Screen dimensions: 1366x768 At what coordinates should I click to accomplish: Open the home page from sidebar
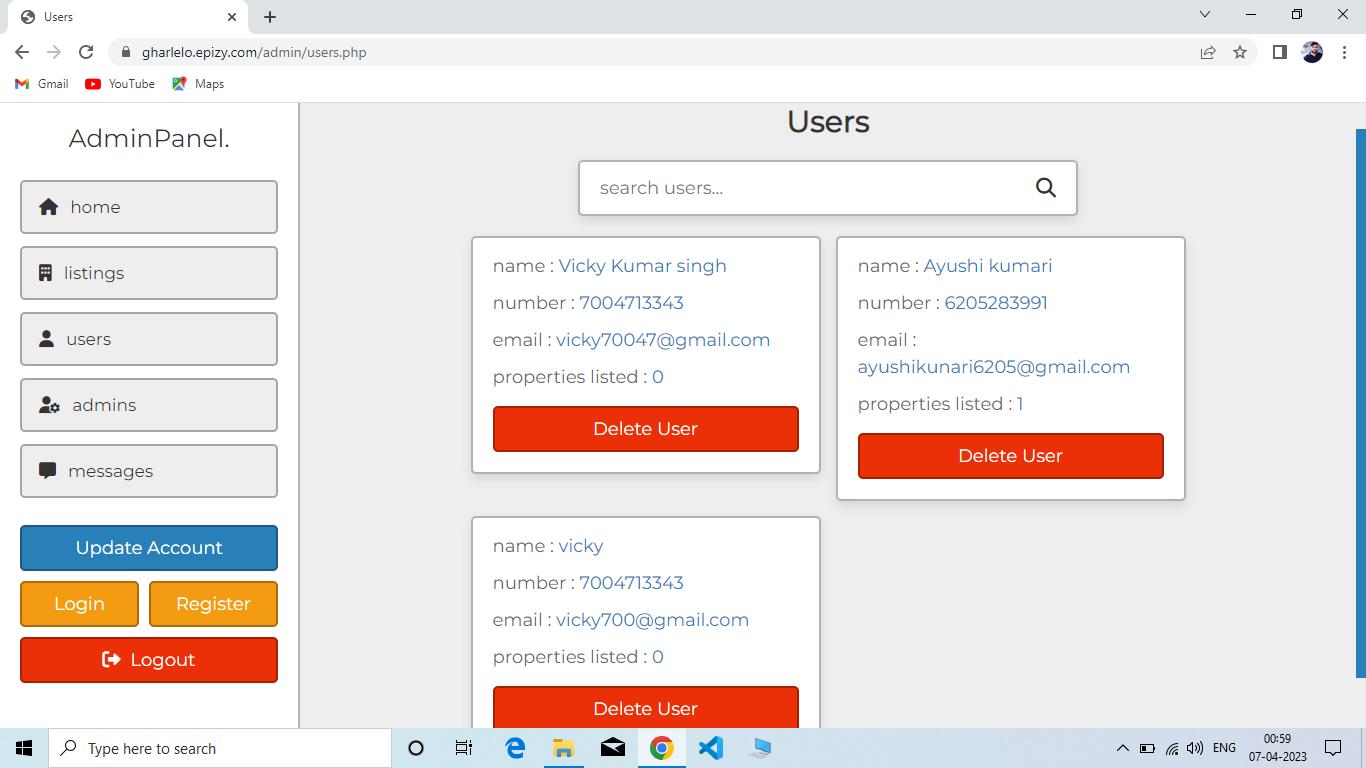click(x=149, y=207)
